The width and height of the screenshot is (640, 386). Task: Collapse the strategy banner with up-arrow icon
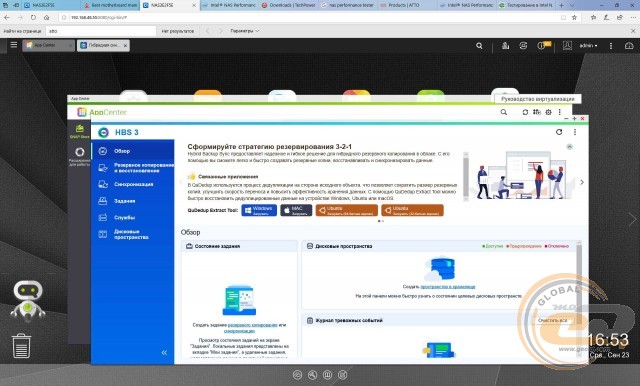point(570,146)
